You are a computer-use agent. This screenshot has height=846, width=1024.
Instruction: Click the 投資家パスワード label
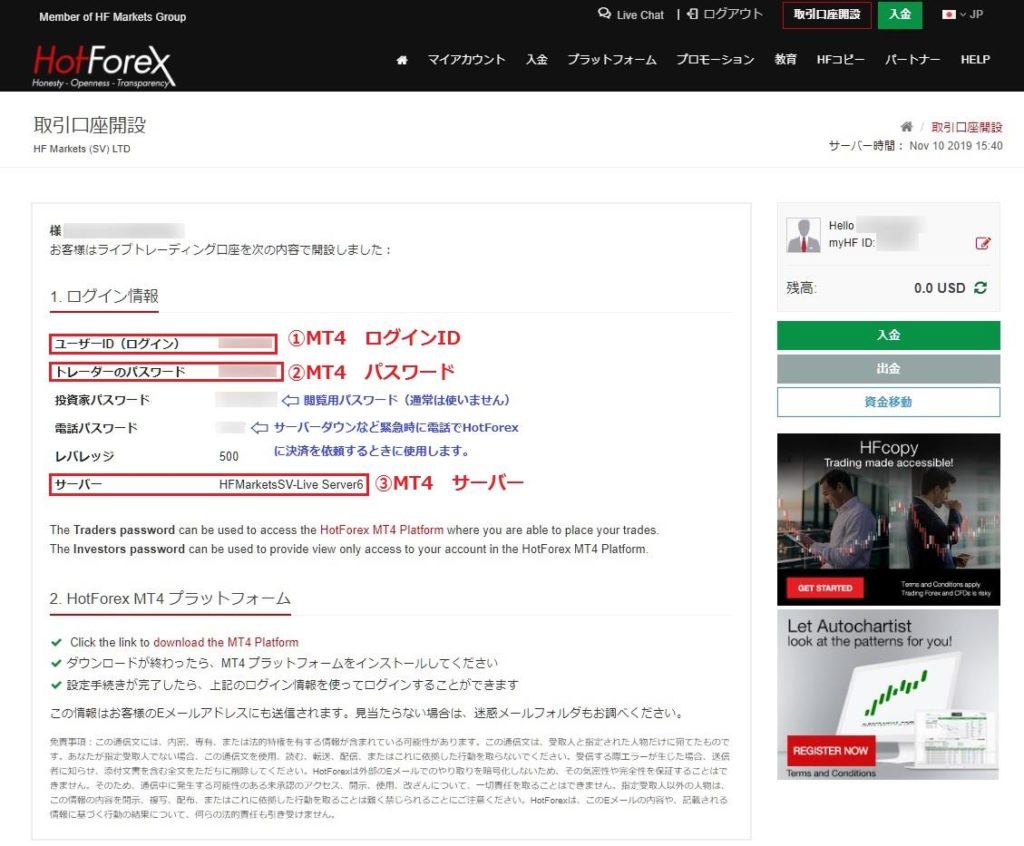coord(102,400)
